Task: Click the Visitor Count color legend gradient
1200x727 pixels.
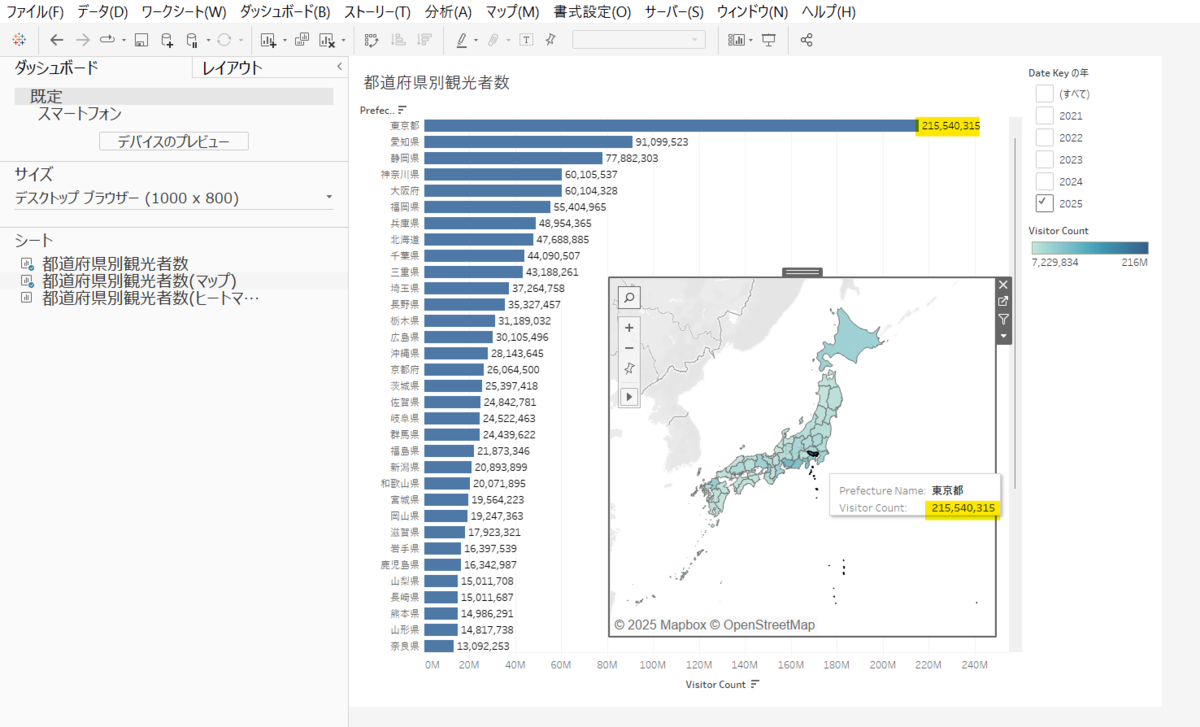Action: [1088, 248]
